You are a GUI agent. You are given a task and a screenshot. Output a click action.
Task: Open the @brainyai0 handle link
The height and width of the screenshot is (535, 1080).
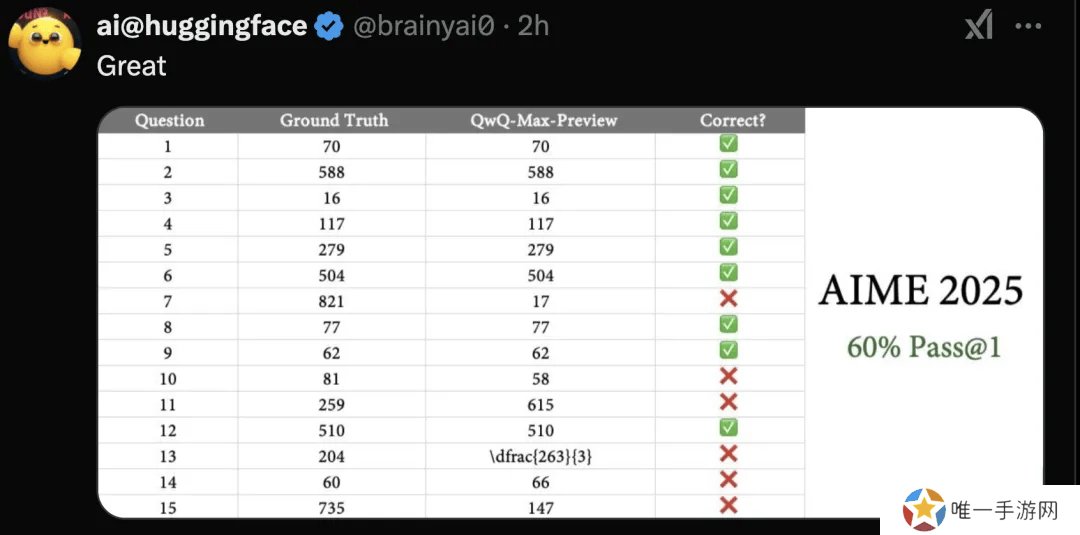[424, 26]
